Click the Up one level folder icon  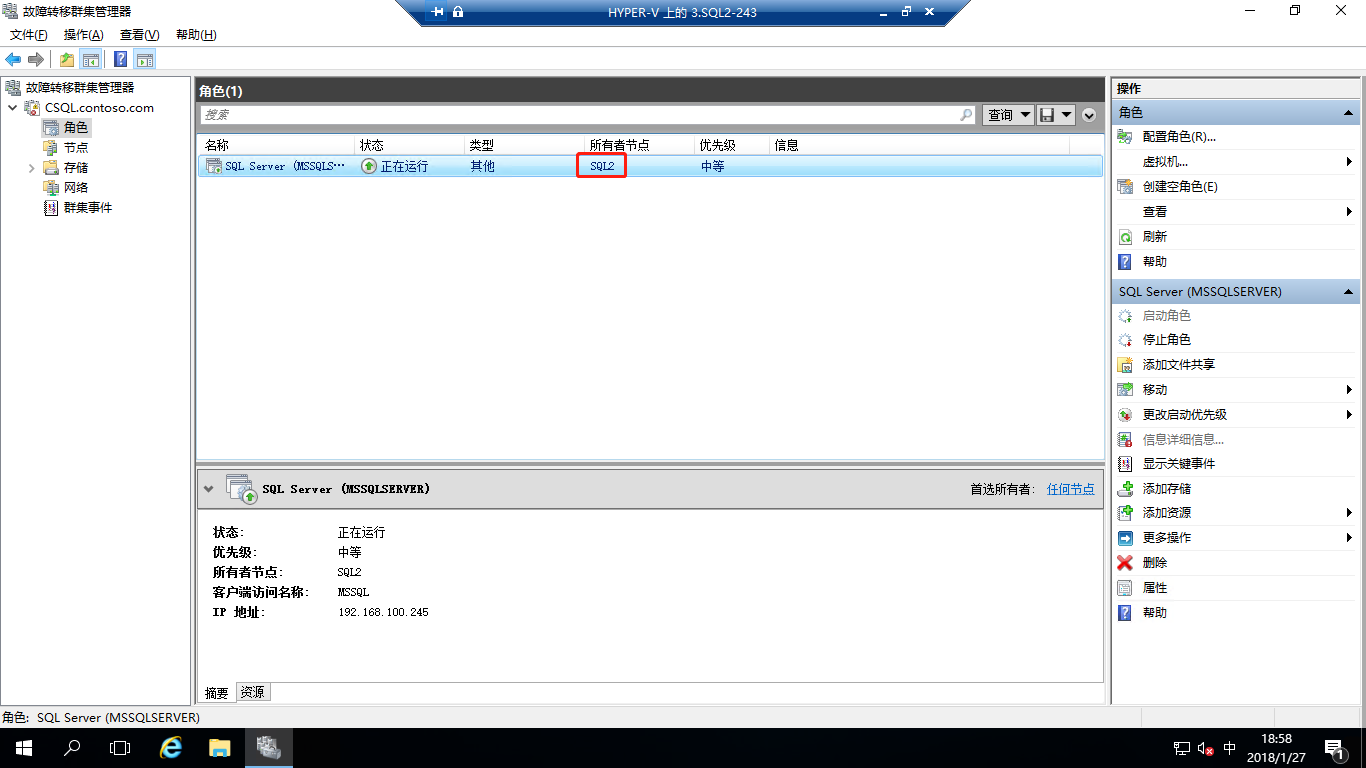67,59
